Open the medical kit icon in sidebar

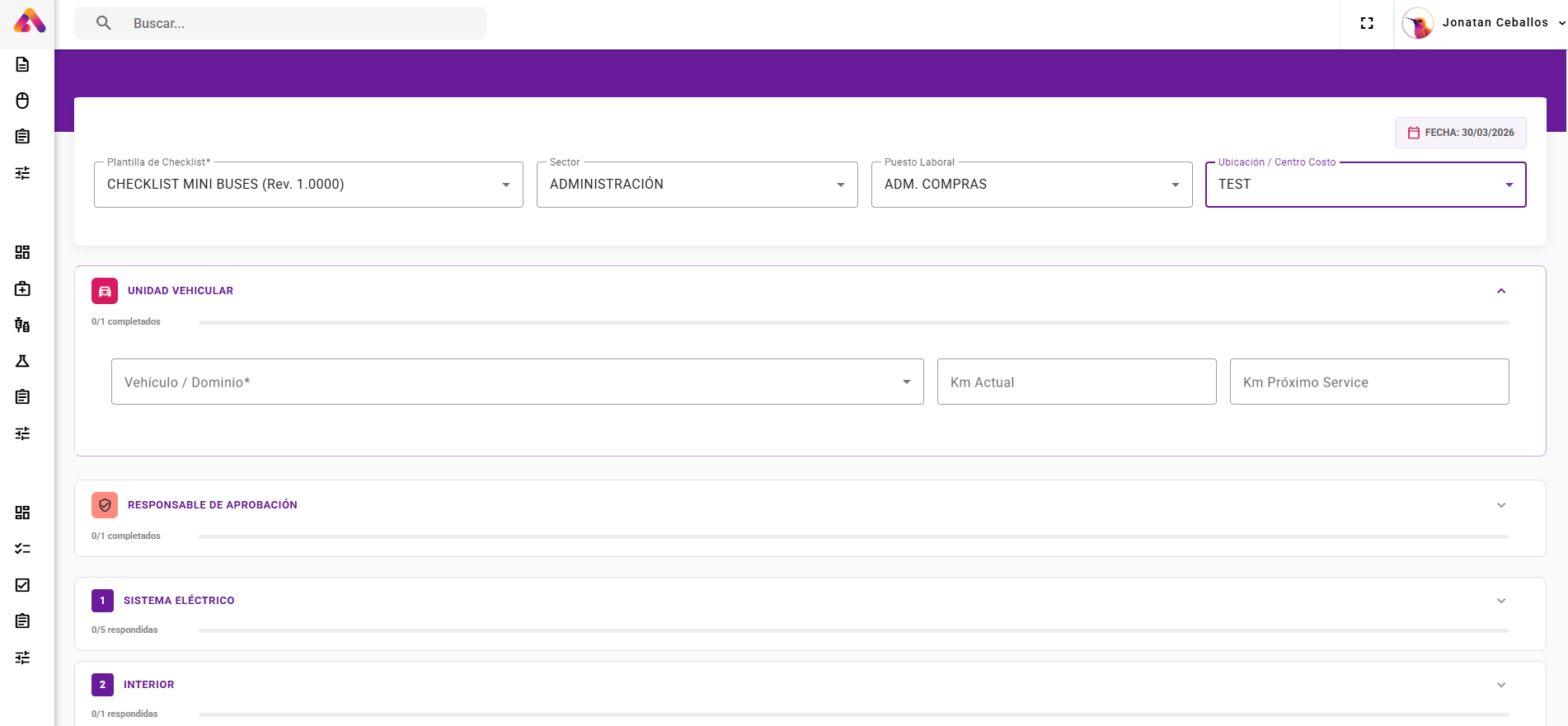(22, 288)
